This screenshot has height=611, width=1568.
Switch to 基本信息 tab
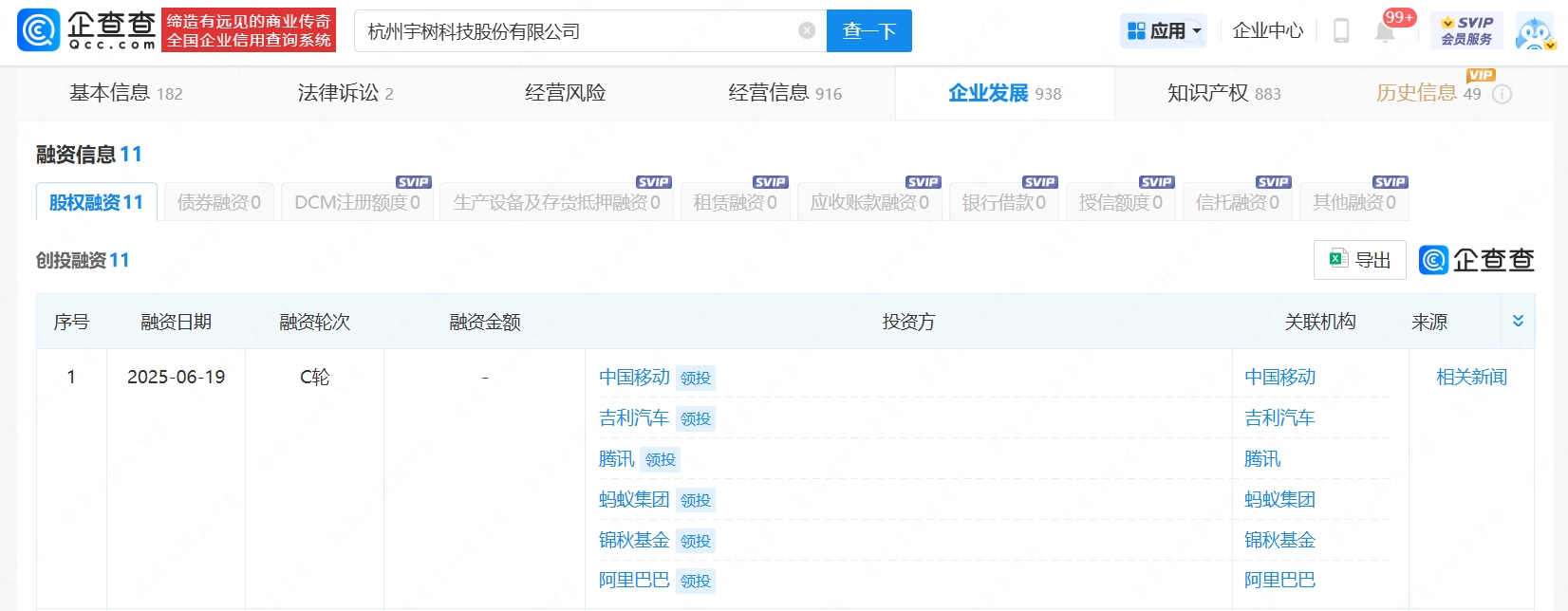pos(125,93)
